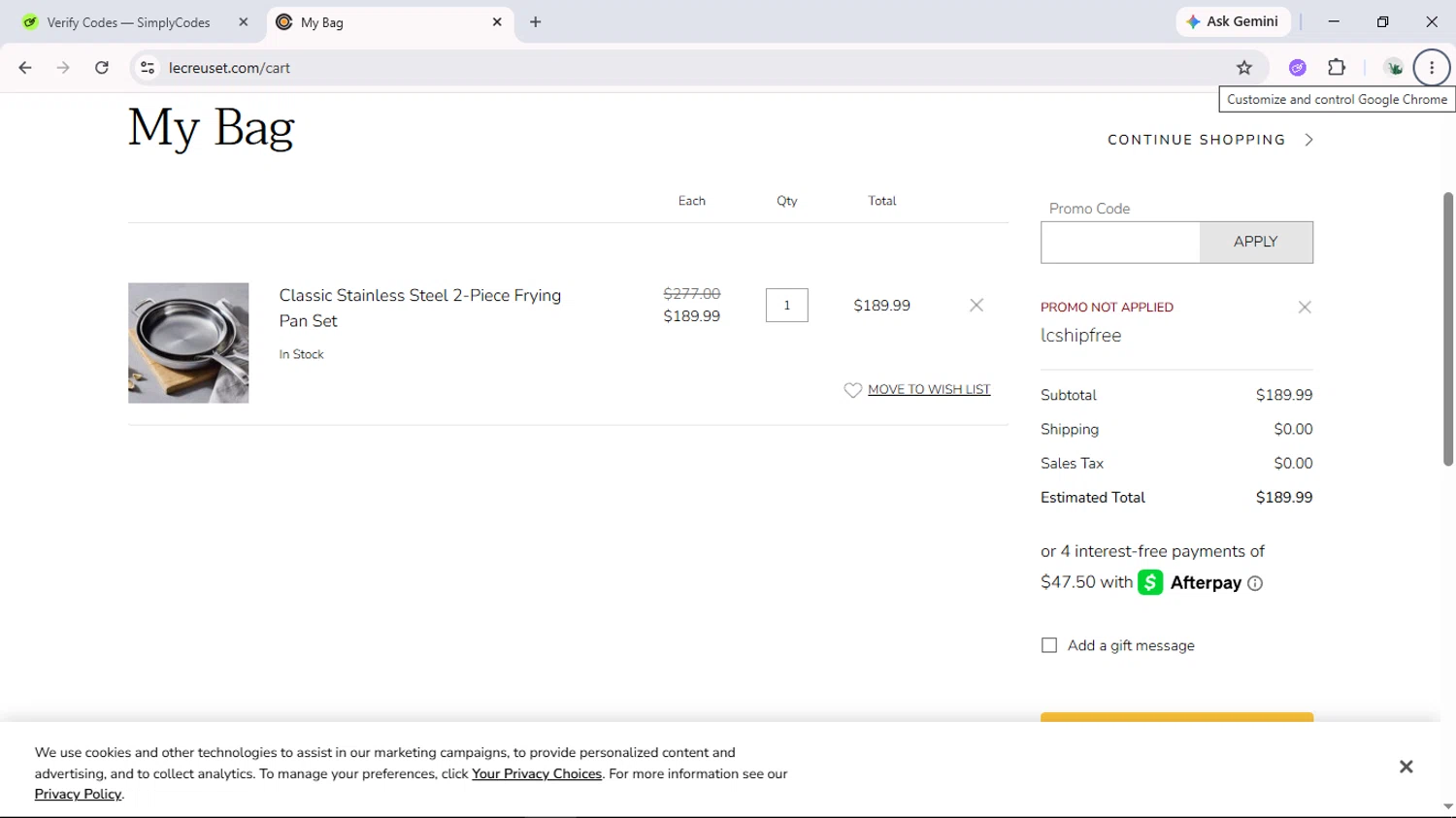The width and height of the screenshot is (1456, 818).
Task: Click the In Stock label
Action: coord(302,355)
